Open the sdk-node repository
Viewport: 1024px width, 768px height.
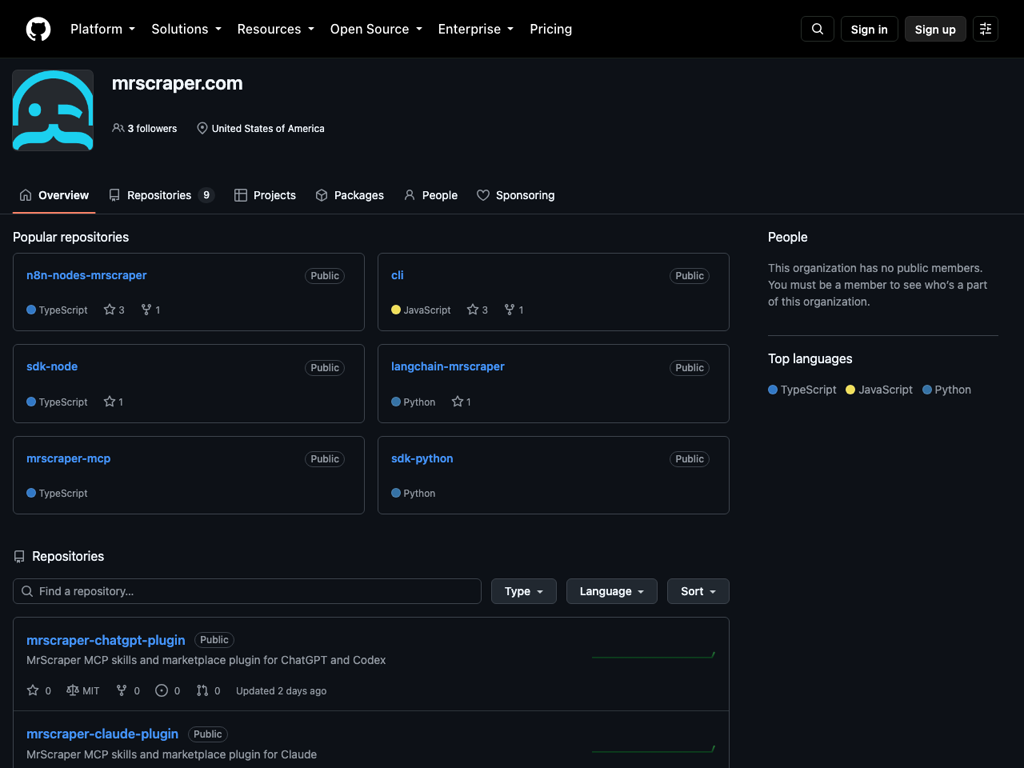(x=52, y=366)
